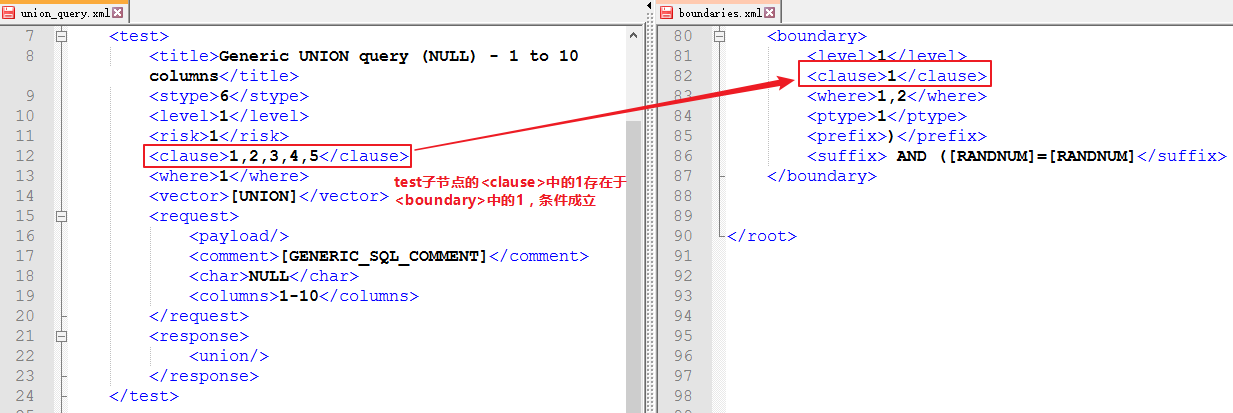Click the </boundary> closing tag
Screen dimensions: 1233x413
point(822,176)
